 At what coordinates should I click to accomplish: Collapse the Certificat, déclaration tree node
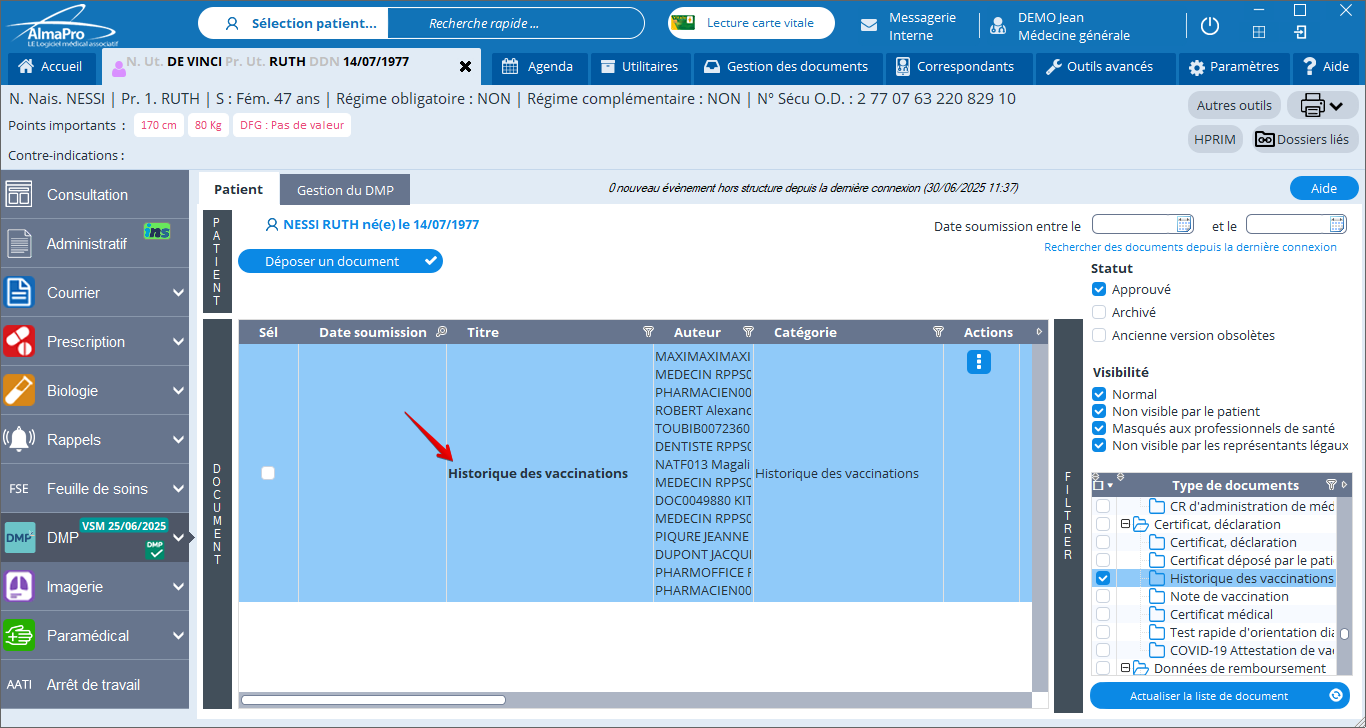[x=1125, y=524]
